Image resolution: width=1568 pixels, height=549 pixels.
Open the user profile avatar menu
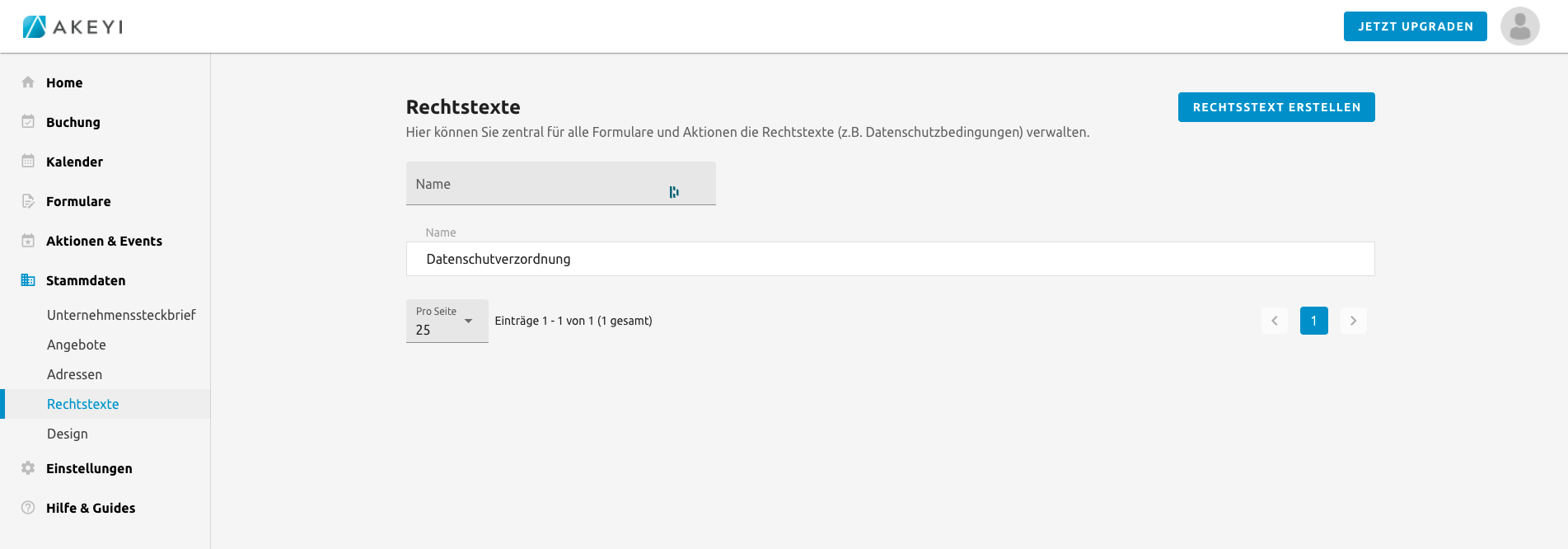pos(1519,26)
